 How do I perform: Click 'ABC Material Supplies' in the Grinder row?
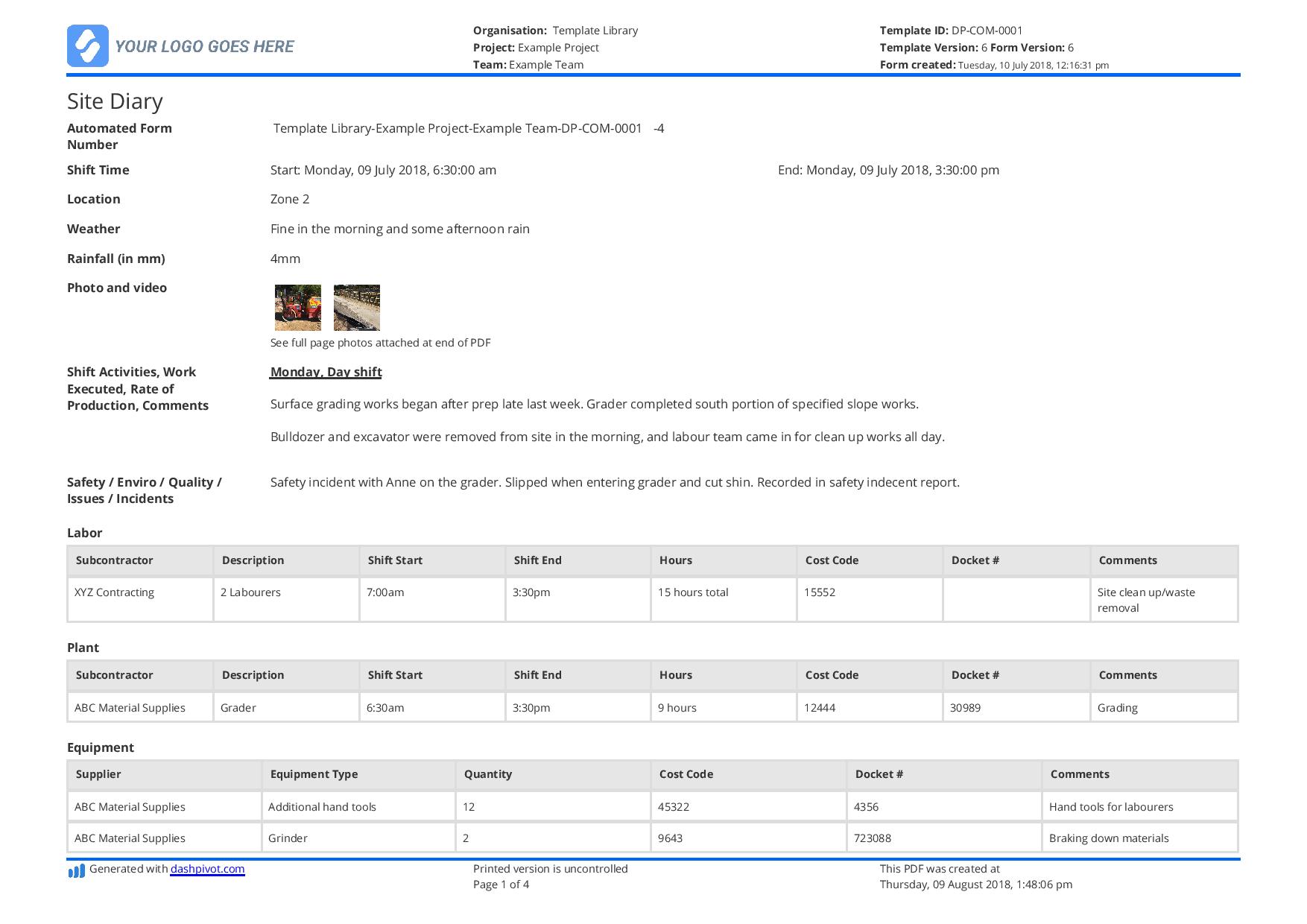pyautogui.click(x=164, y=838)
